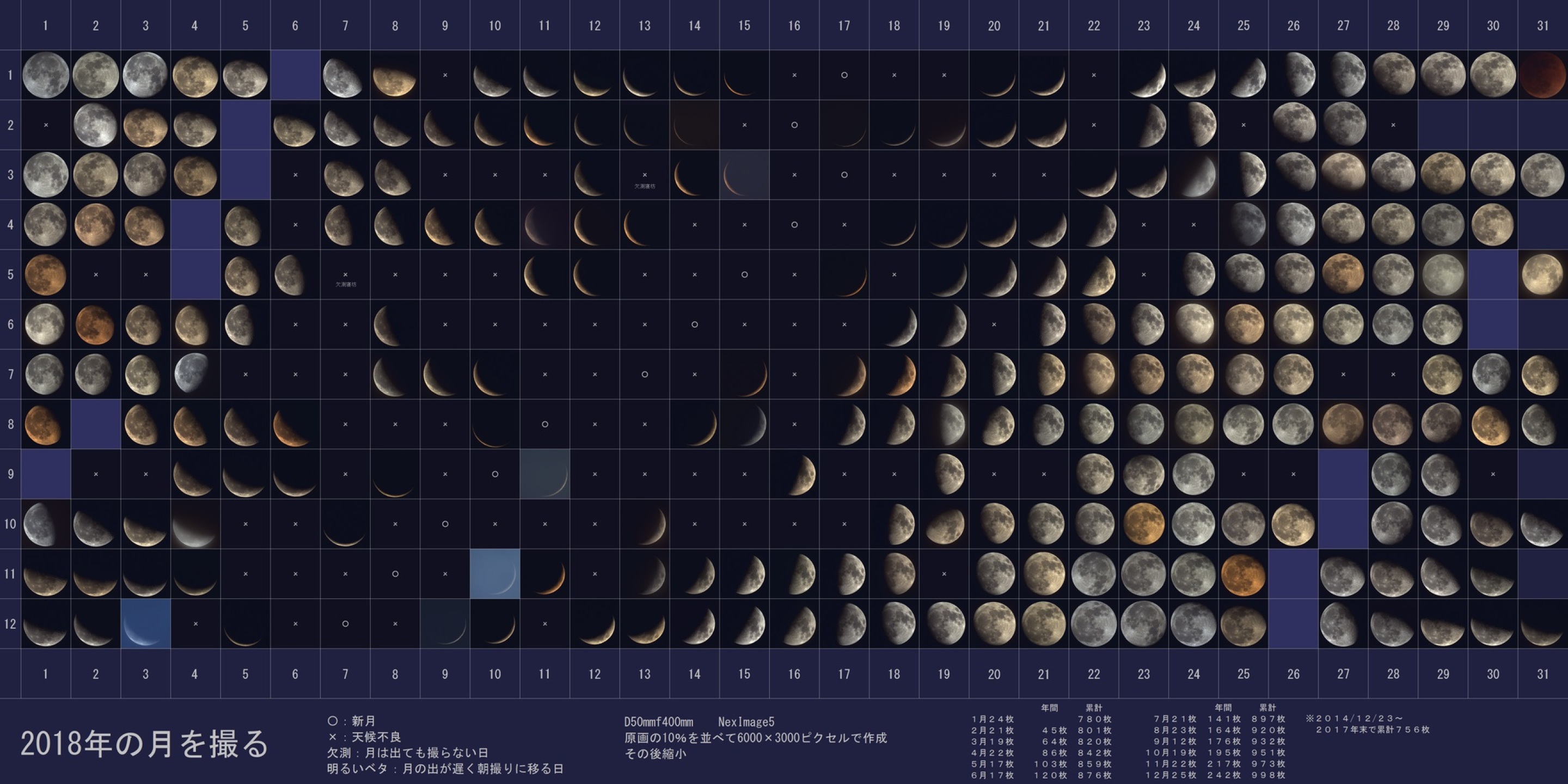Select the August 1 orange gibbous moon

46,424
